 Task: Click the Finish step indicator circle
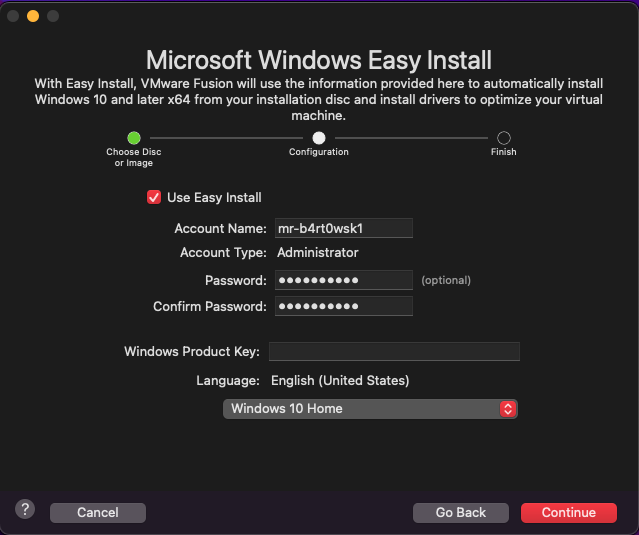pos(504,138)
